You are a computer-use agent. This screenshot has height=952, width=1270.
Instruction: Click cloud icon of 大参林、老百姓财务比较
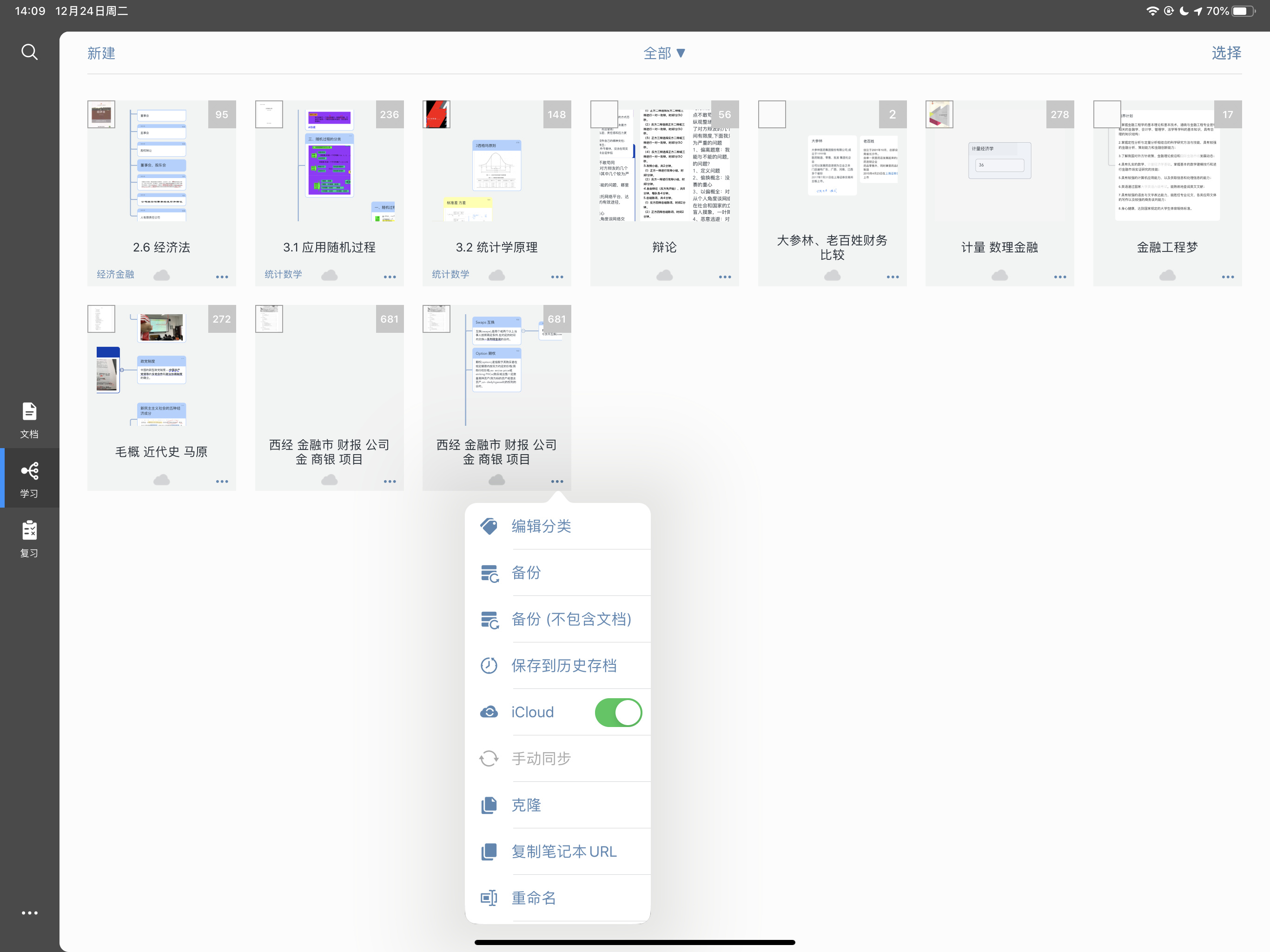coord(832,276)
